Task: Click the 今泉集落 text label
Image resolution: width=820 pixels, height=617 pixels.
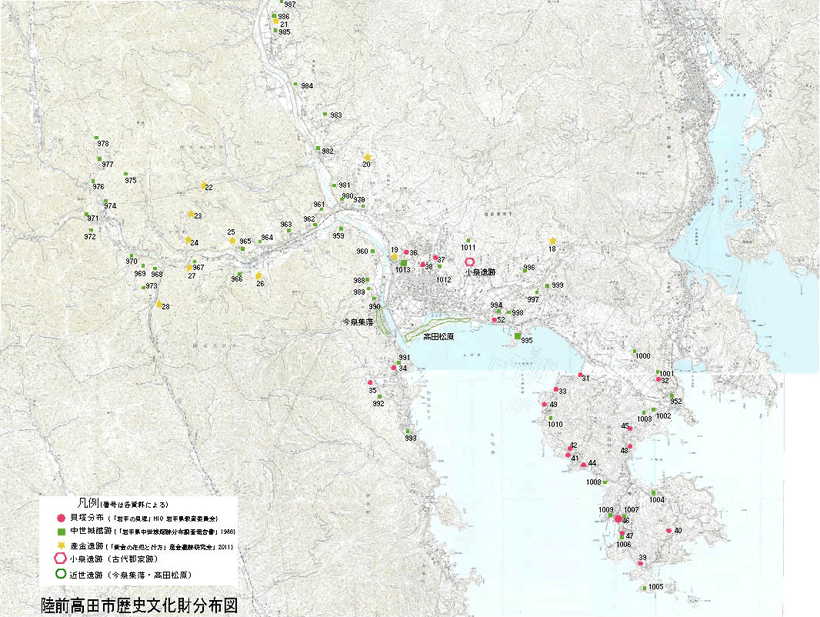Action: (358, 323)
